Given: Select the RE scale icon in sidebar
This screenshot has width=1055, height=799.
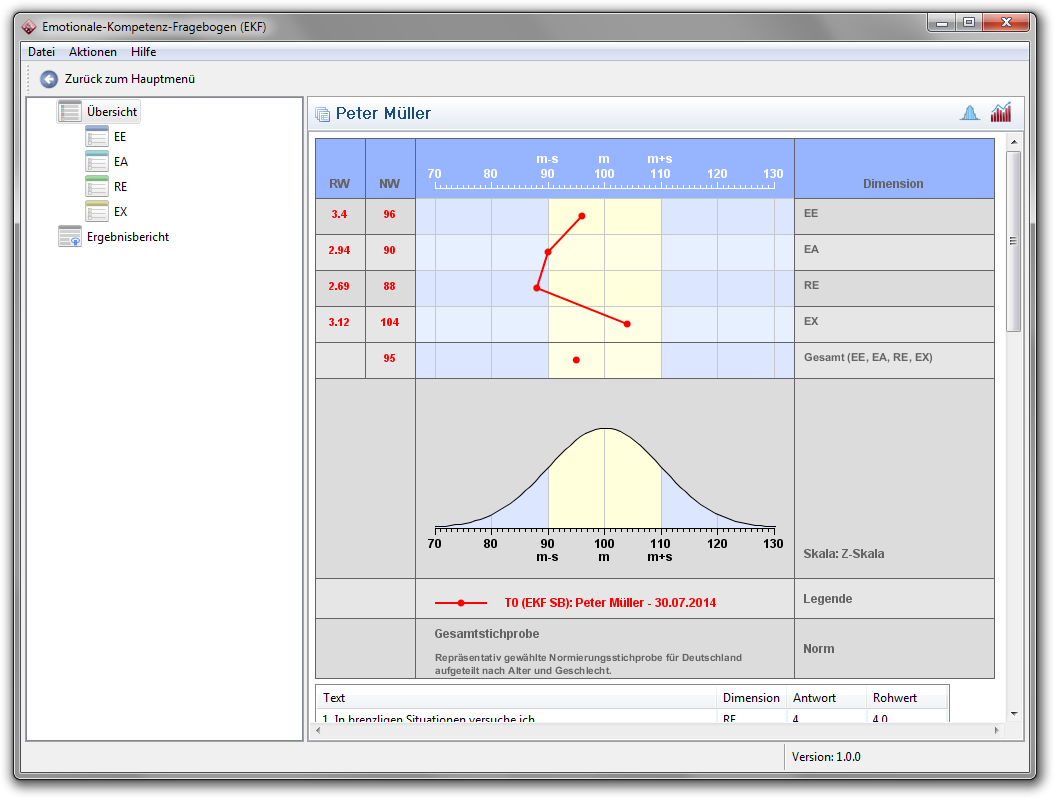Looking at the screenshot, I should (x=97, y=186).
